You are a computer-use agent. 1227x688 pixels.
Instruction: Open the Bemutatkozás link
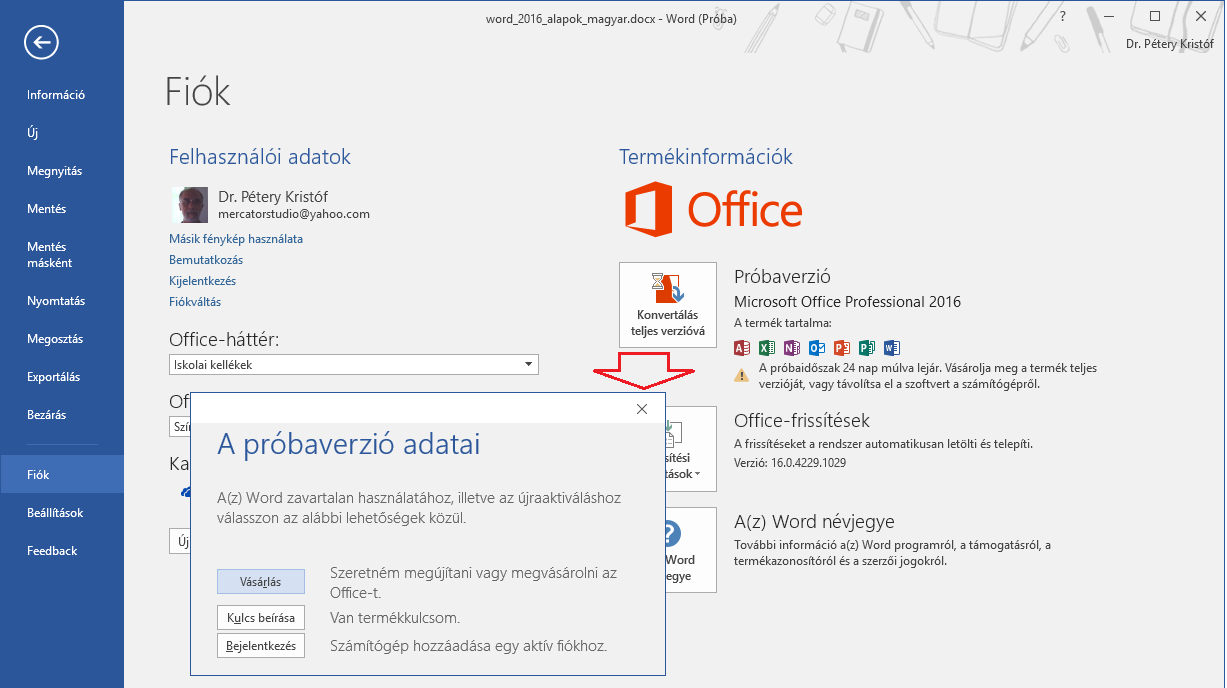[x=206, y=260]
